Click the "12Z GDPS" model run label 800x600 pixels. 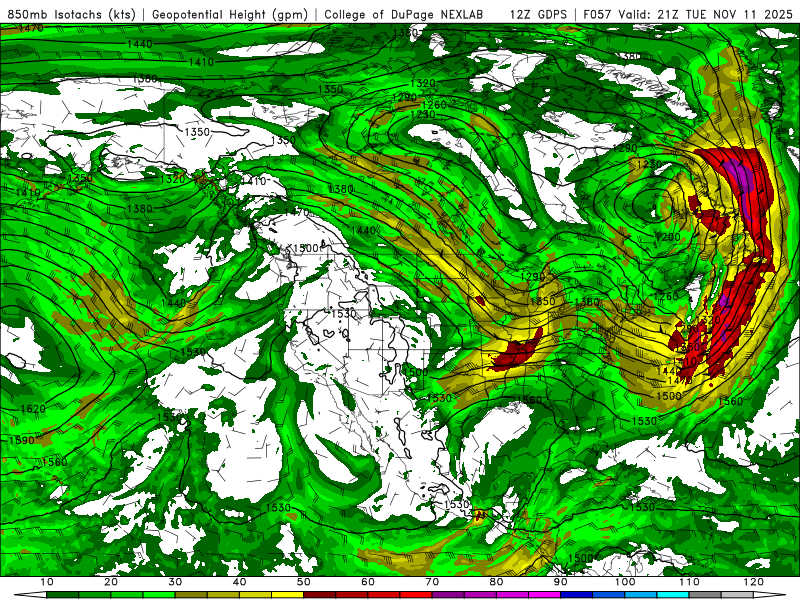(538, 14)
